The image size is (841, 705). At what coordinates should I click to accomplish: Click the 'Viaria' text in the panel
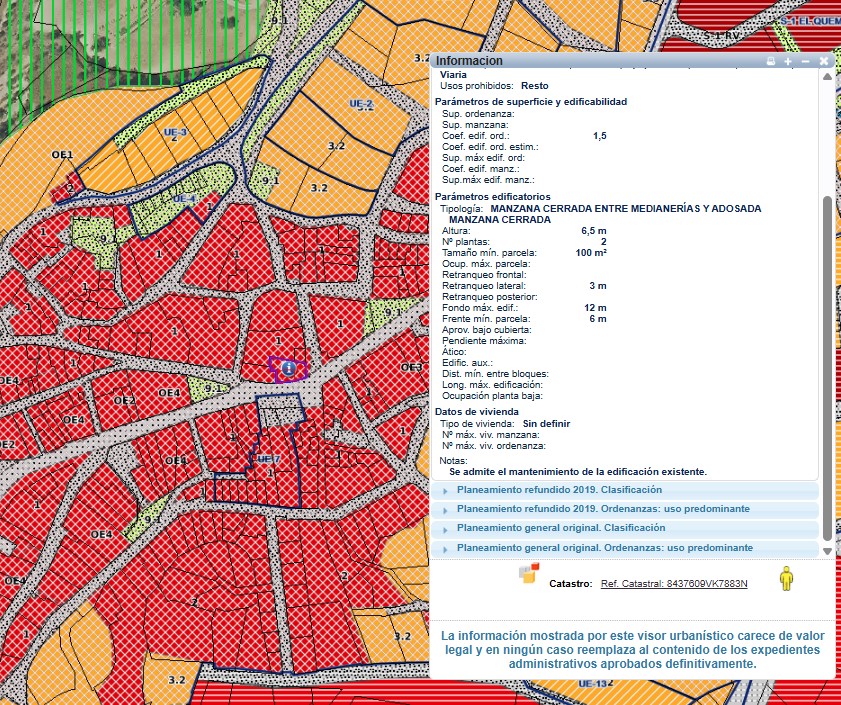[x=453, y=75]
